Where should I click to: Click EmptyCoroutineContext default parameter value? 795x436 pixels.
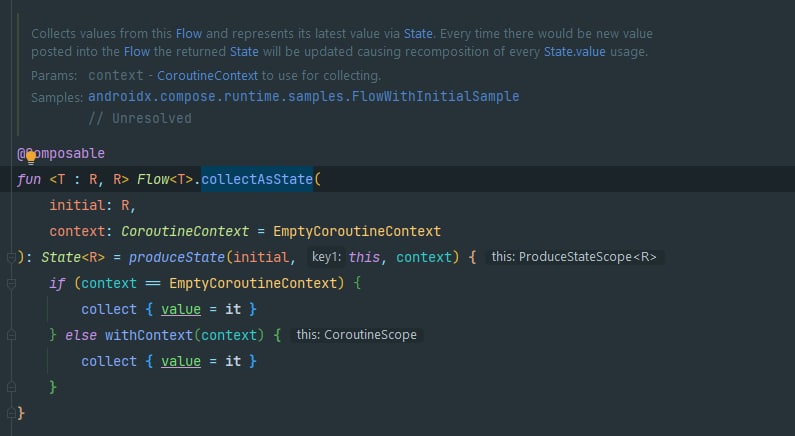point(357,232)
